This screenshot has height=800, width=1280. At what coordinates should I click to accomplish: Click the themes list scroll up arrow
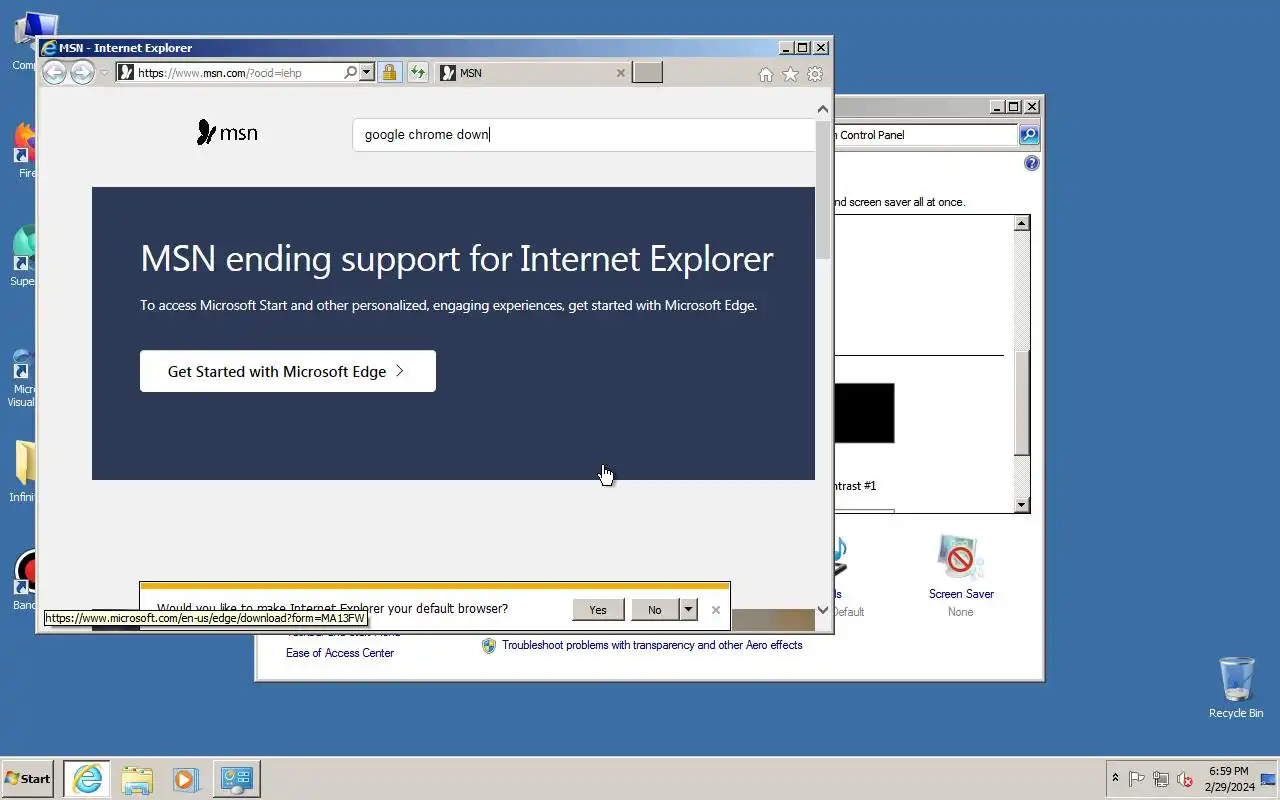[1021, 224]
